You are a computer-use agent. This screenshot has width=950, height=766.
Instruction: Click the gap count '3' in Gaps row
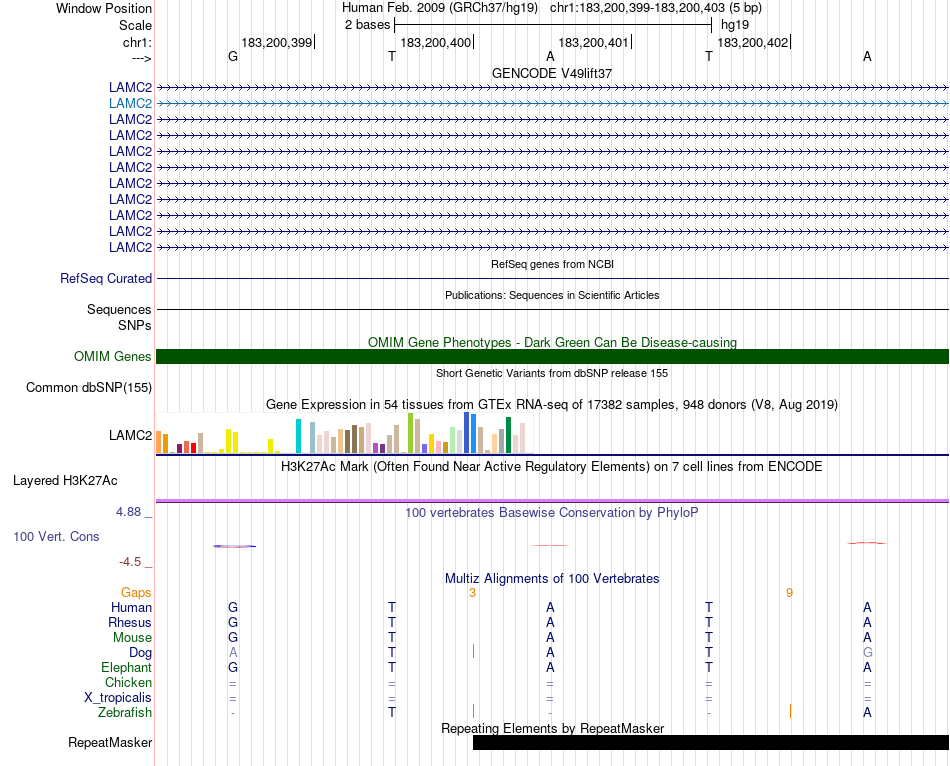(x=473, y=593)
